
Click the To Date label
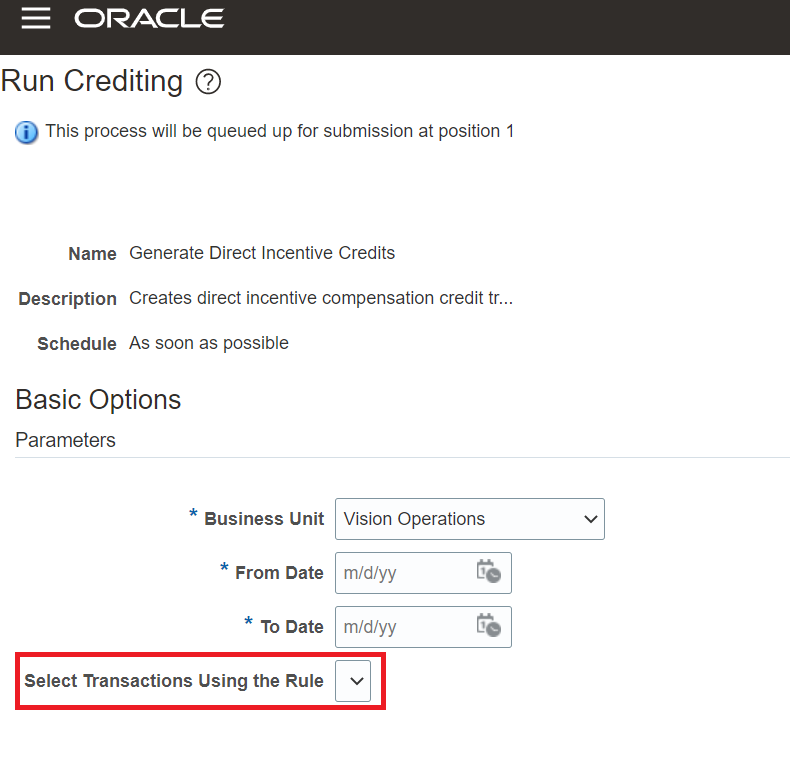point(292,627)
